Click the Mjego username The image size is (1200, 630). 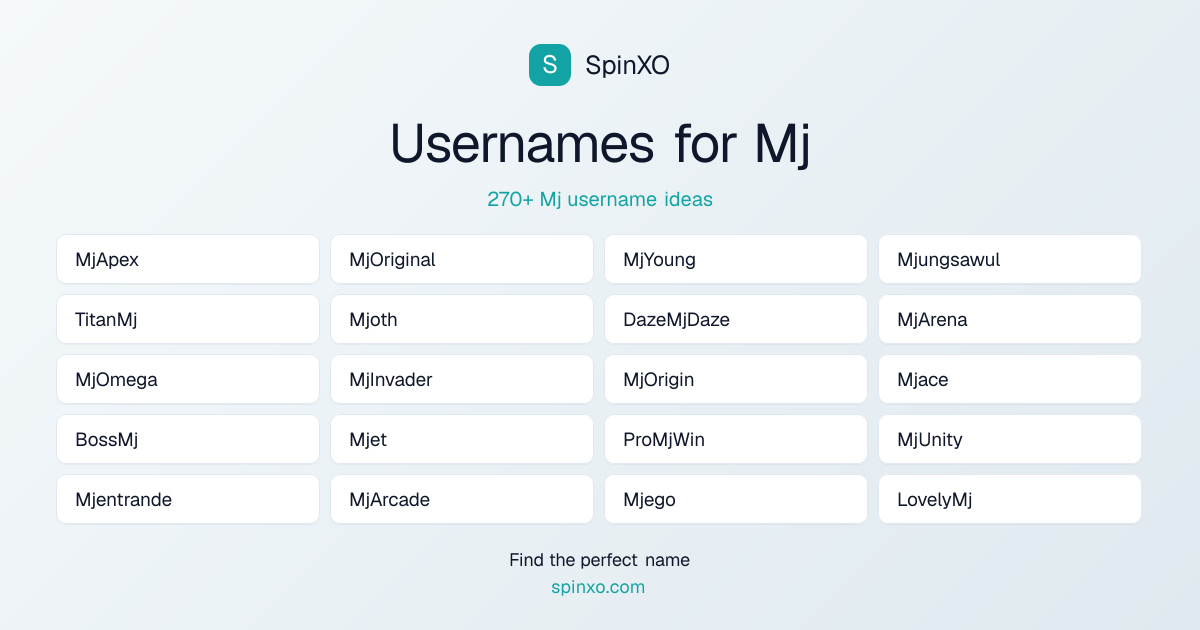point(736,499)
